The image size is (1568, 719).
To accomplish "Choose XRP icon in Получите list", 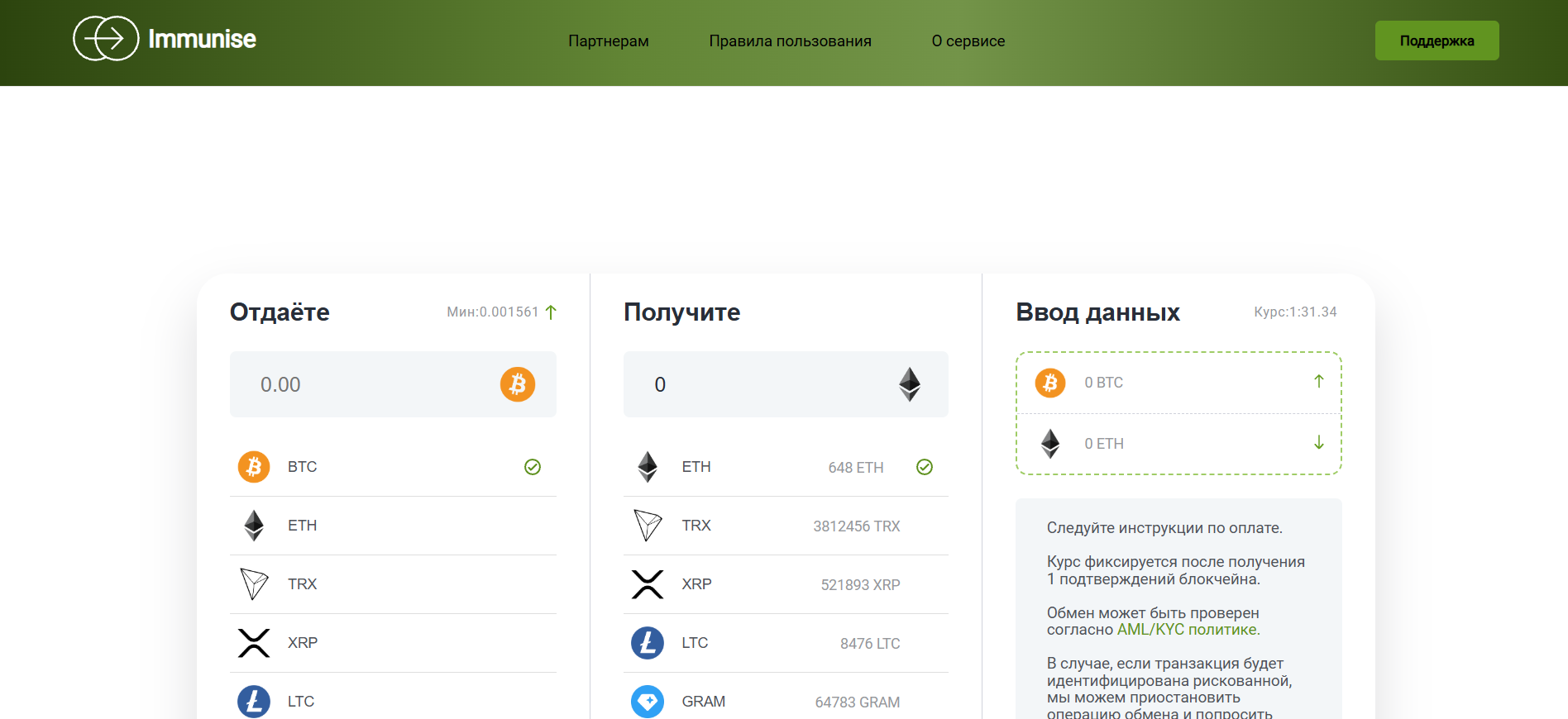I will pyautogui.click(x=648, y=584).
